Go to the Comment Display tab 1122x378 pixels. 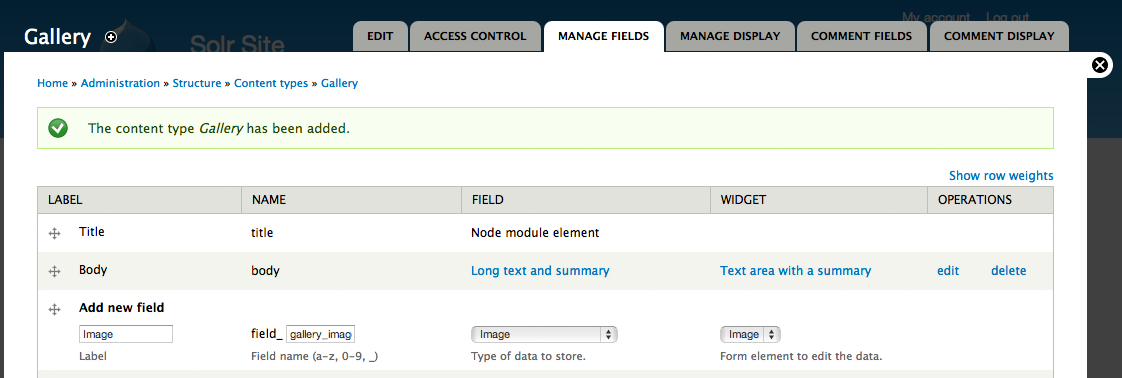tap(999, 36)
